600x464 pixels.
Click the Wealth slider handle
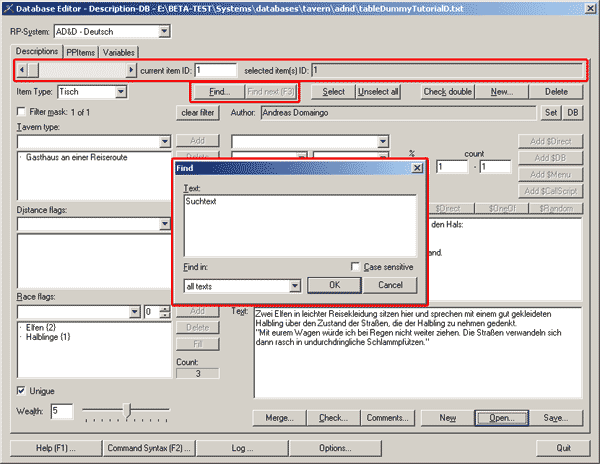126,410
